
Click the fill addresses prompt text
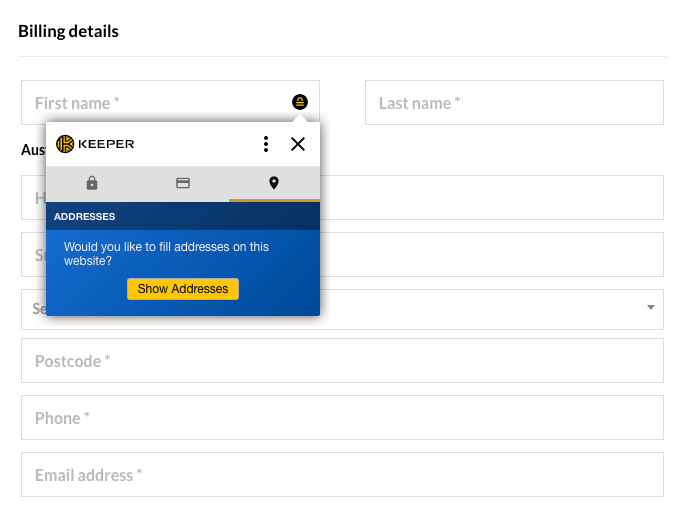pyautogui.click(x=166, y=254)
